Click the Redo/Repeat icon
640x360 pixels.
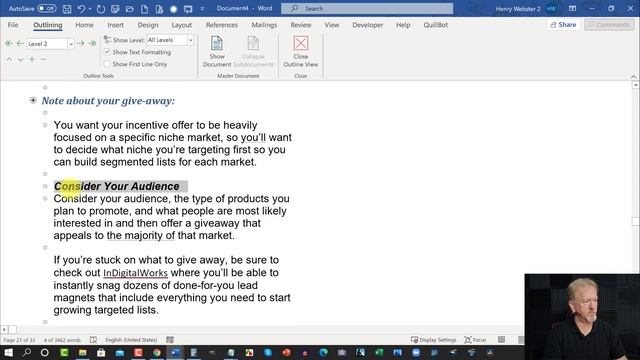[x=100, y=9]
